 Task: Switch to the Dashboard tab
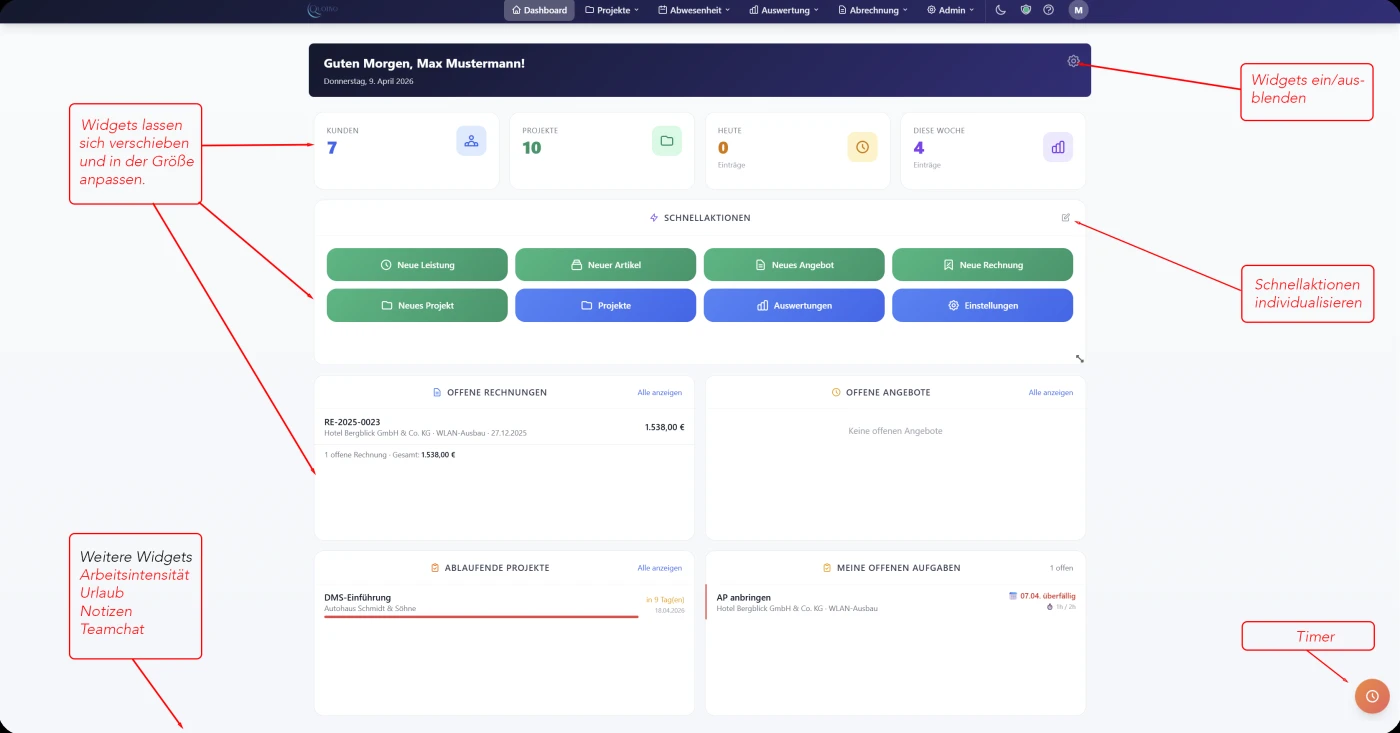[538, 11]
